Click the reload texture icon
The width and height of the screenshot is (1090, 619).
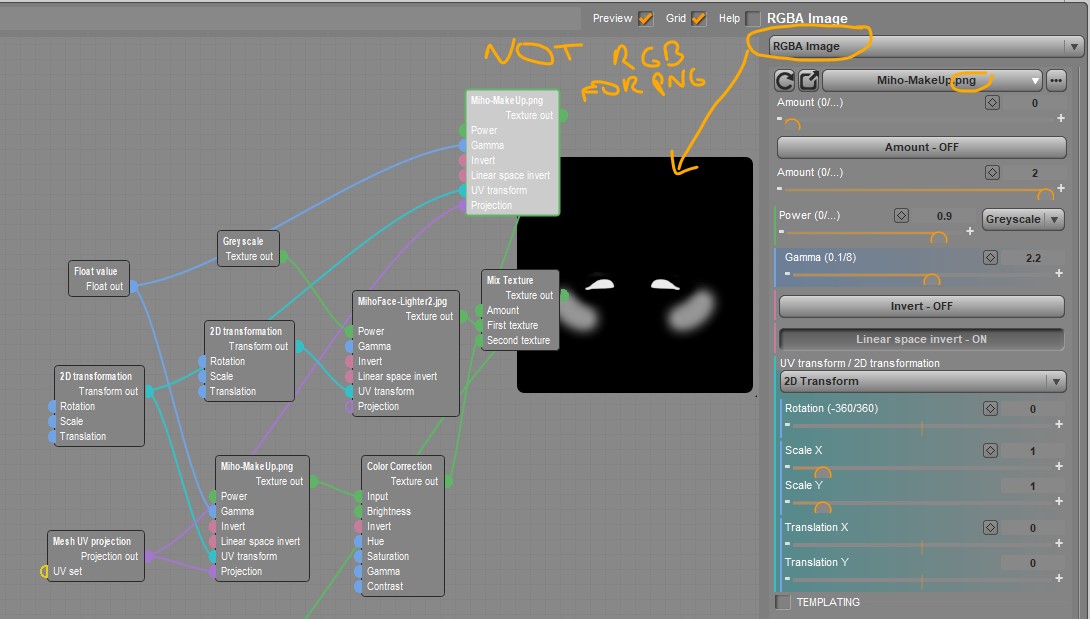click(x=785, y=81)
